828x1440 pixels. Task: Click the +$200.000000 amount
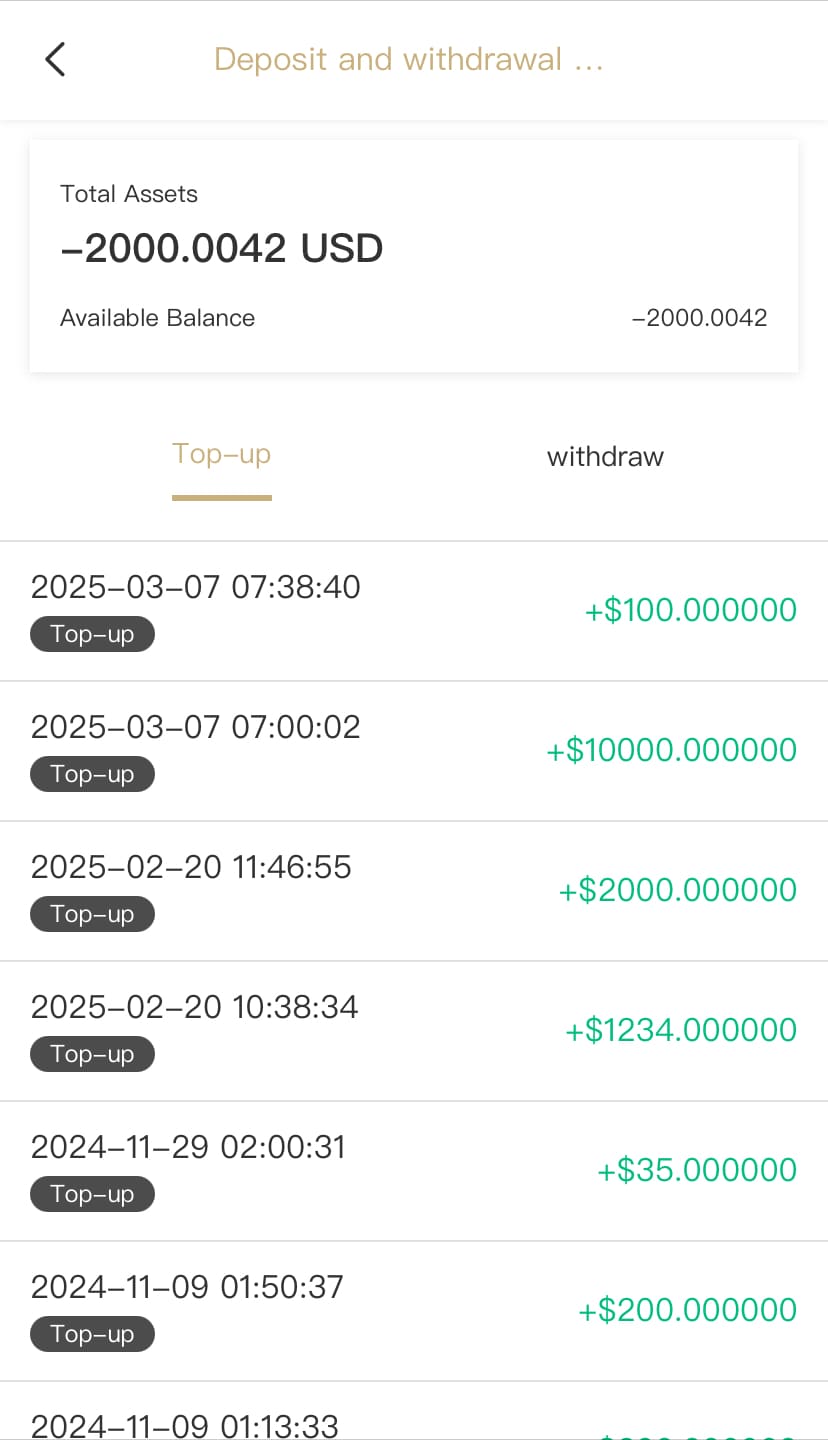click(687, 1310)
